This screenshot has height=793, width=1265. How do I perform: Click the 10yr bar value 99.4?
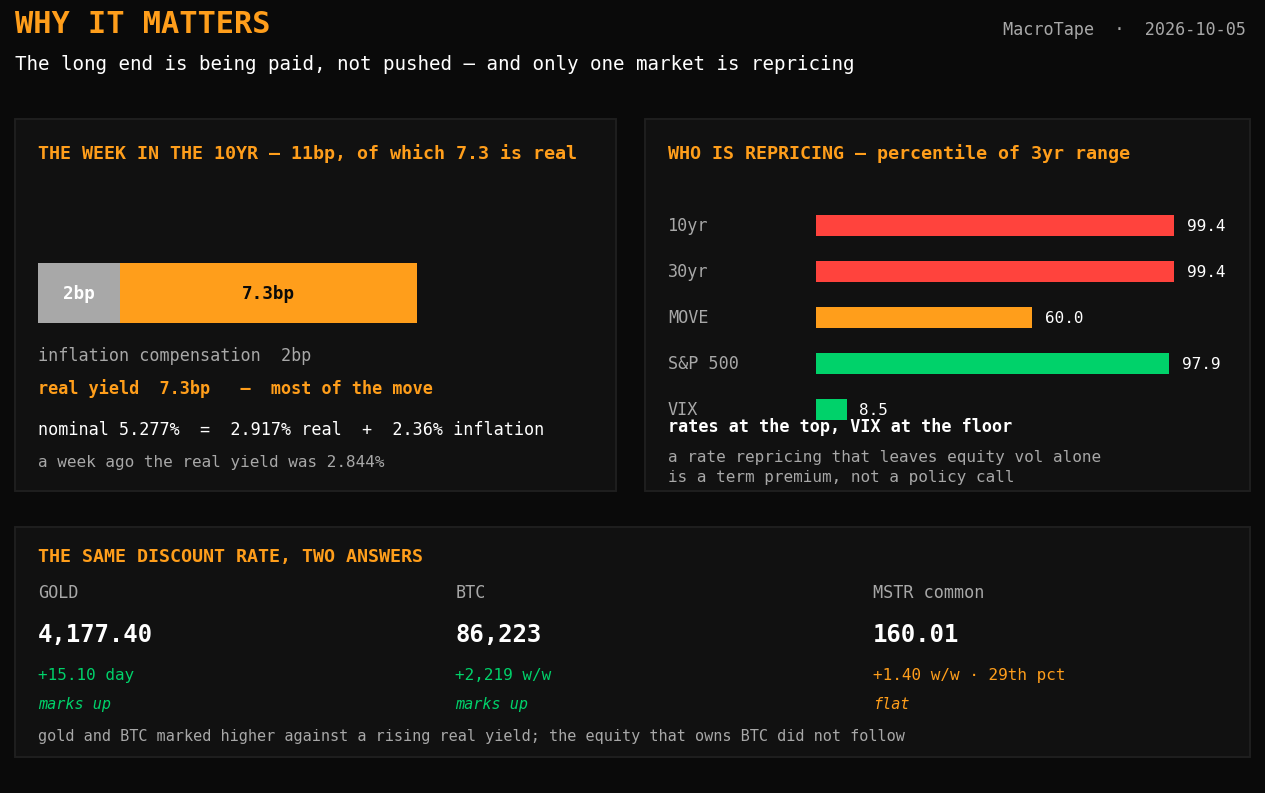click(1206, 226)
